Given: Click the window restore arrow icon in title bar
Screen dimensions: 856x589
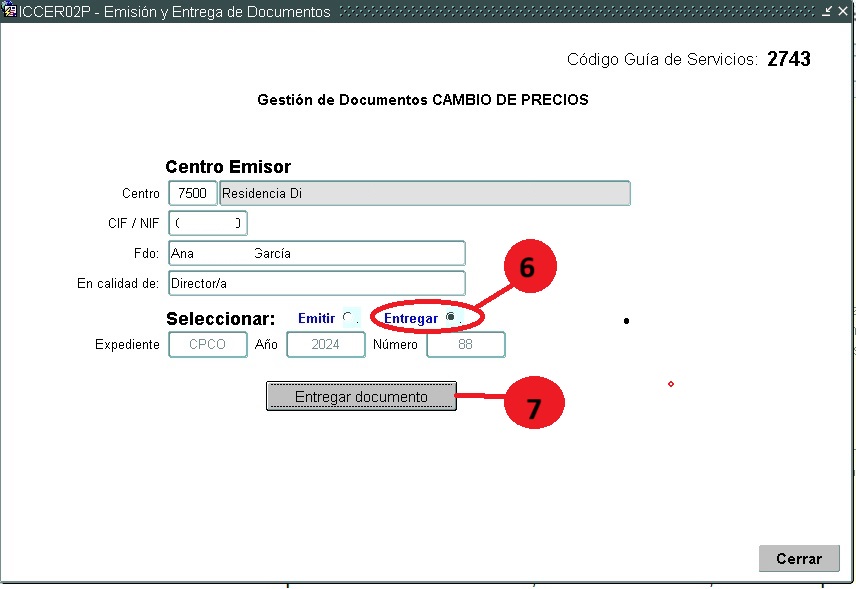Looking at the screenshot, I should 827,11.
